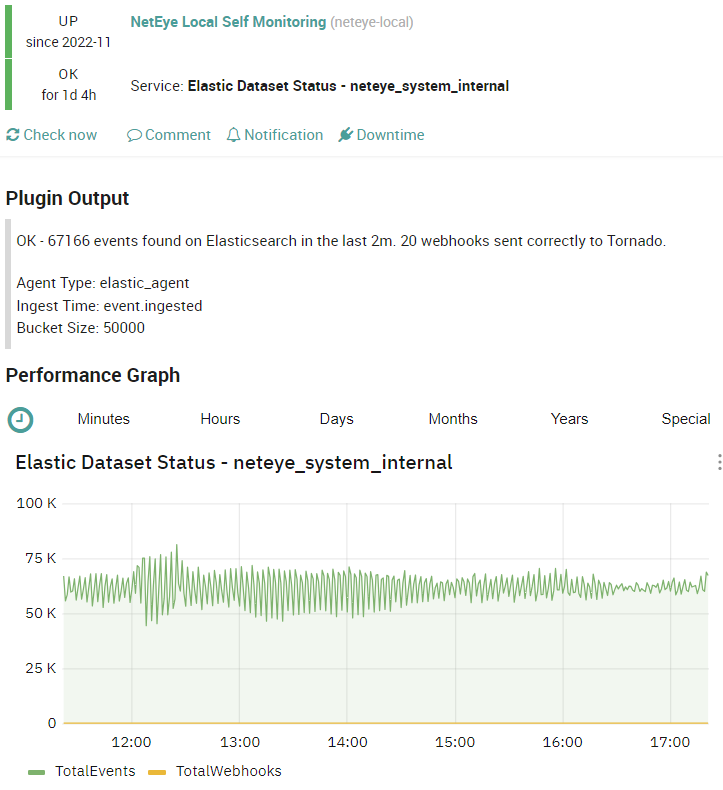Select the Years time range tab
The height and width of the screenshot is (790, 723).
[569, 419]
